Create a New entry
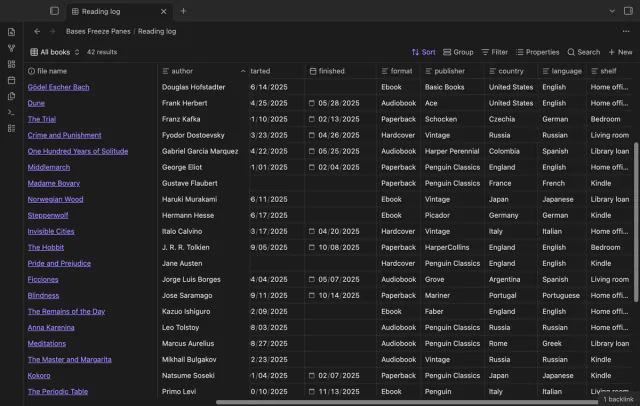The height and width of the screenshot is (406, 640). pyautogui.click(x=620, y=52)
